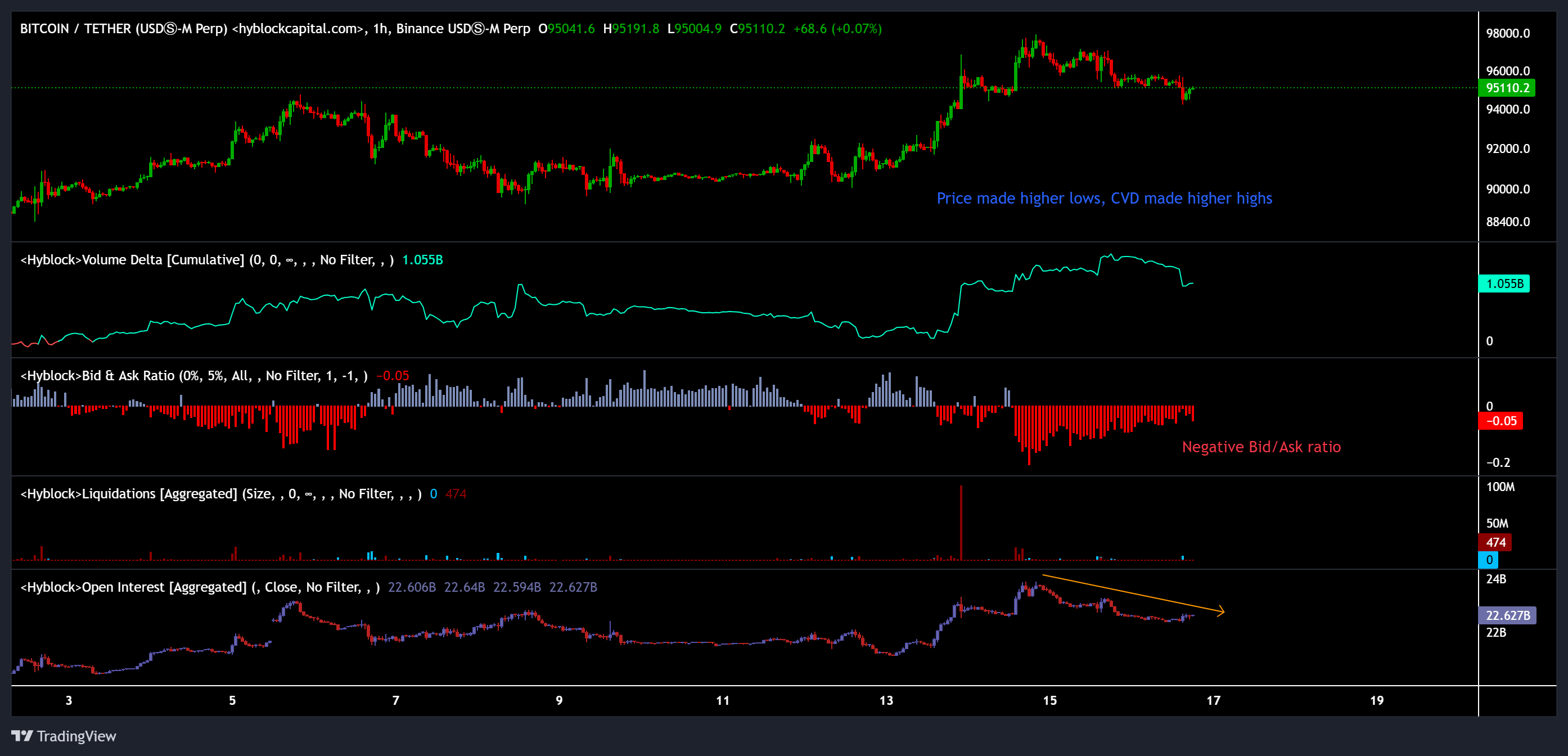Click the red -0.05 axis value tag
Screen dimensions: 1568x756
tap(1501, 421)
